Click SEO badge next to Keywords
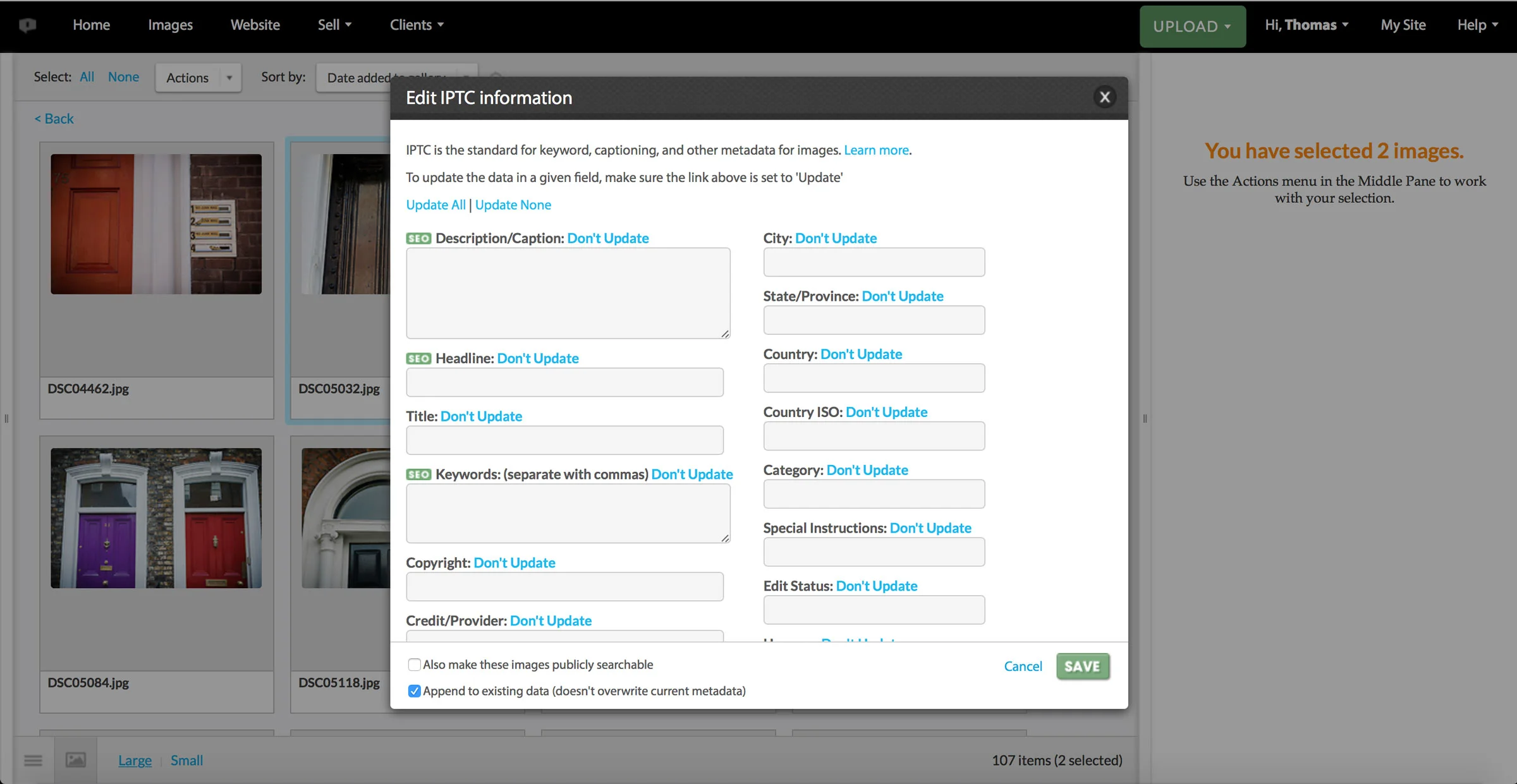Viewport: 1517px width, 784px height. coord(418,474)
